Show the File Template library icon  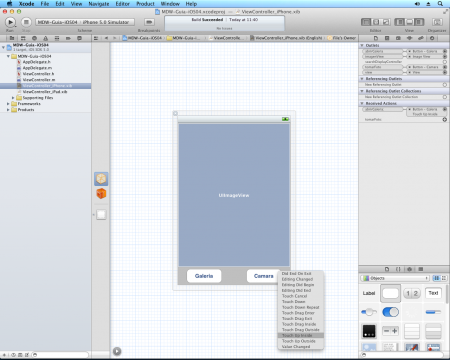[387, 269]
